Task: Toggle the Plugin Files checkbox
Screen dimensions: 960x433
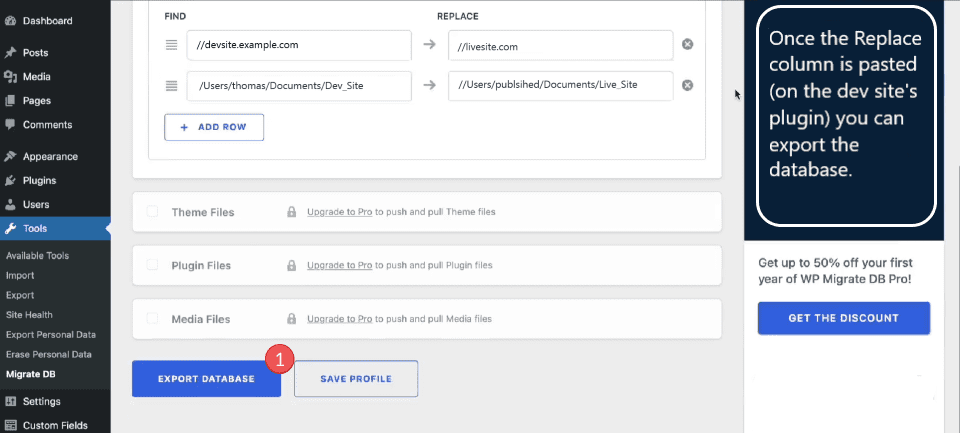Action: (153, 265)
